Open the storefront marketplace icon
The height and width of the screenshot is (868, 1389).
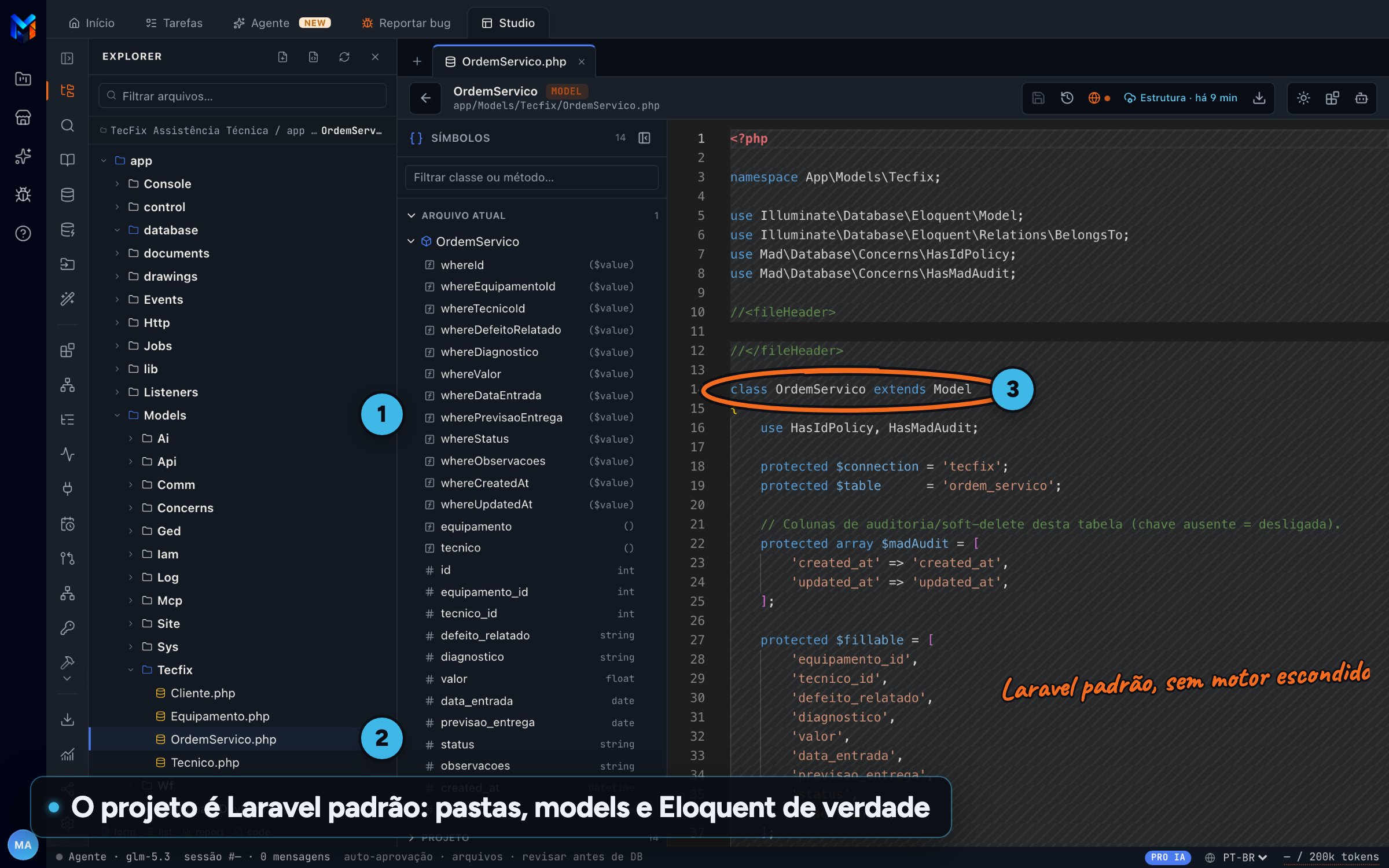[x=23, y=117]
